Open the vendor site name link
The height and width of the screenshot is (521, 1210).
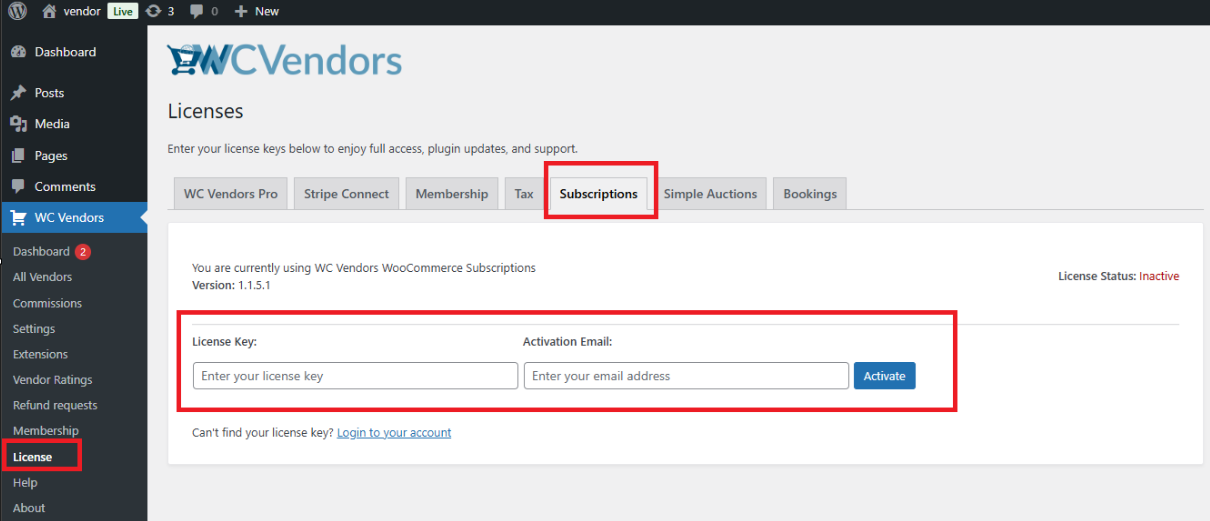point(81,11)
